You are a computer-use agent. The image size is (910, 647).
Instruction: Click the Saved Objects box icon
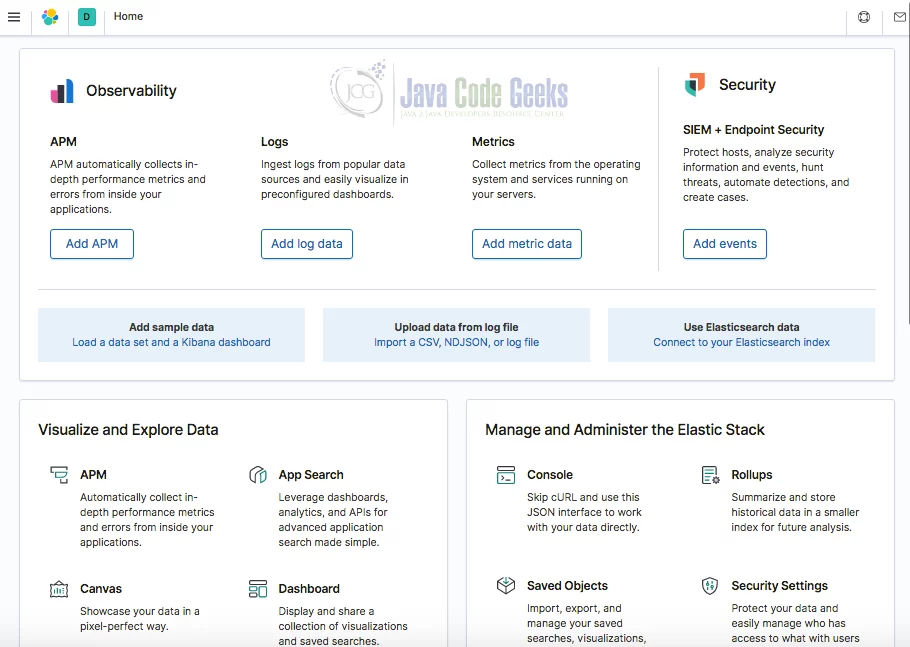tap(506, 585)
